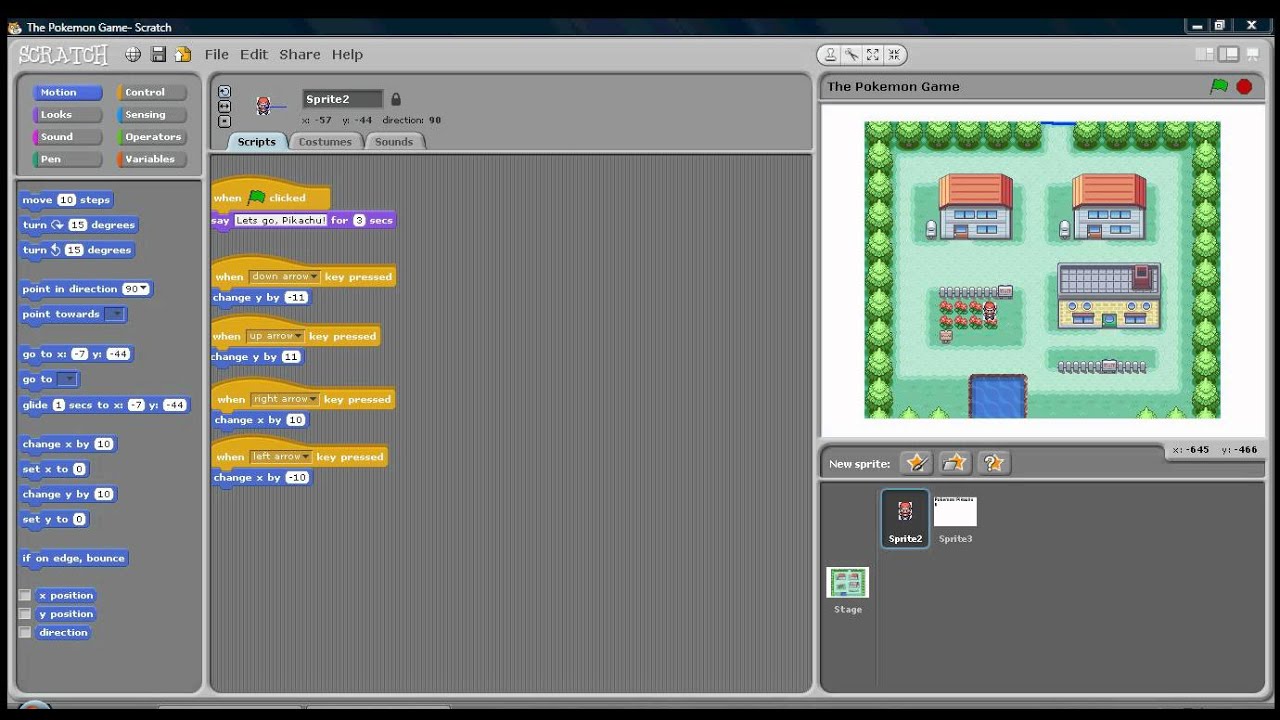Screen dimensions: 1280x720
Task: Click the current sprite preview thumbnail
Action: tap(264, 106)
